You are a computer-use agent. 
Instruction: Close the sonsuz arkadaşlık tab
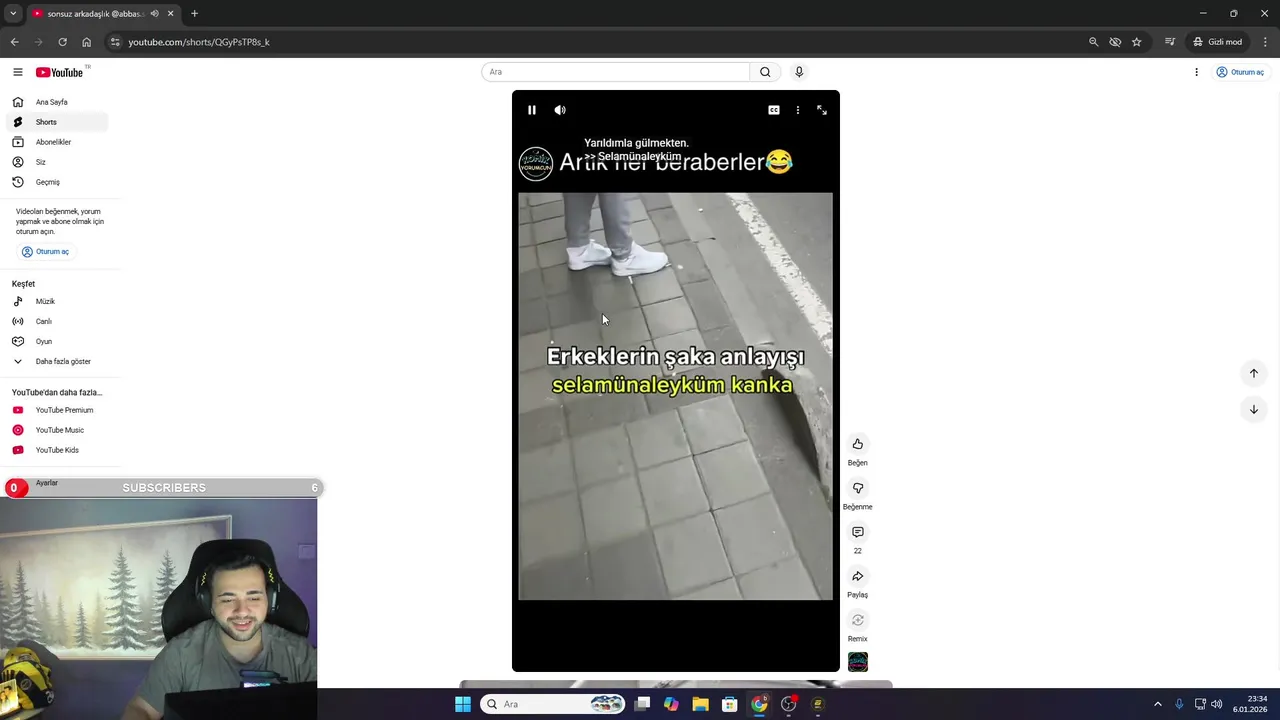[170, 14]
